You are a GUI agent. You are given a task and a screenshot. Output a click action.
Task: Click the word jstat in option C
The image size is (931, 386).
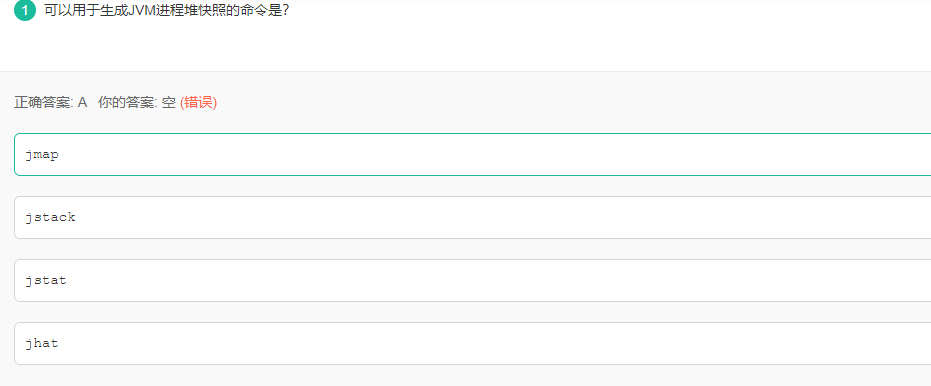click(x=46, y=280)
